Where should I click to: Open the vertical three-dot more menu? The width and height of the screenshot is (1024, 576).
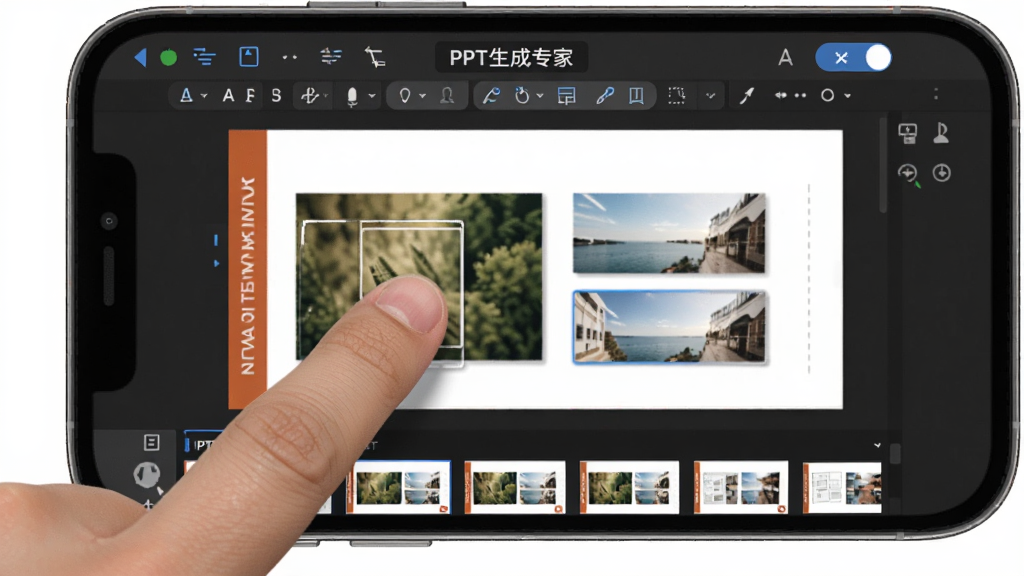click(x=936, y=94)
